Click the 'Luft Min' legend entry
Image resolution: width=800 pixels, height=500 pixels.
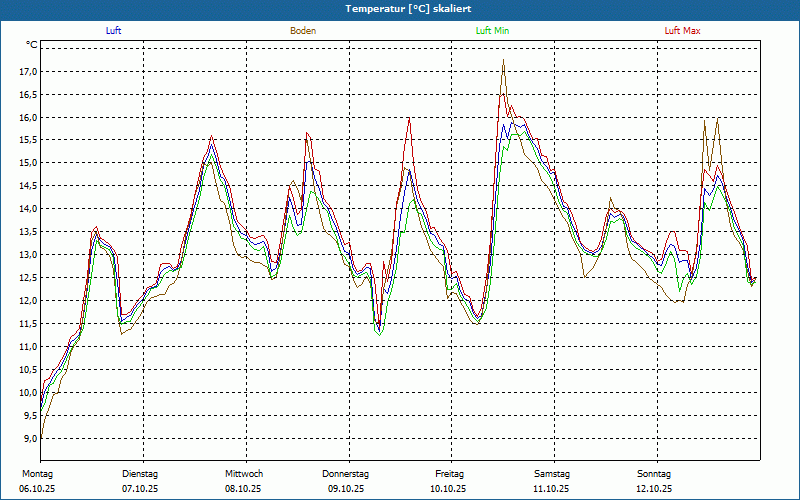coord(491,31)
